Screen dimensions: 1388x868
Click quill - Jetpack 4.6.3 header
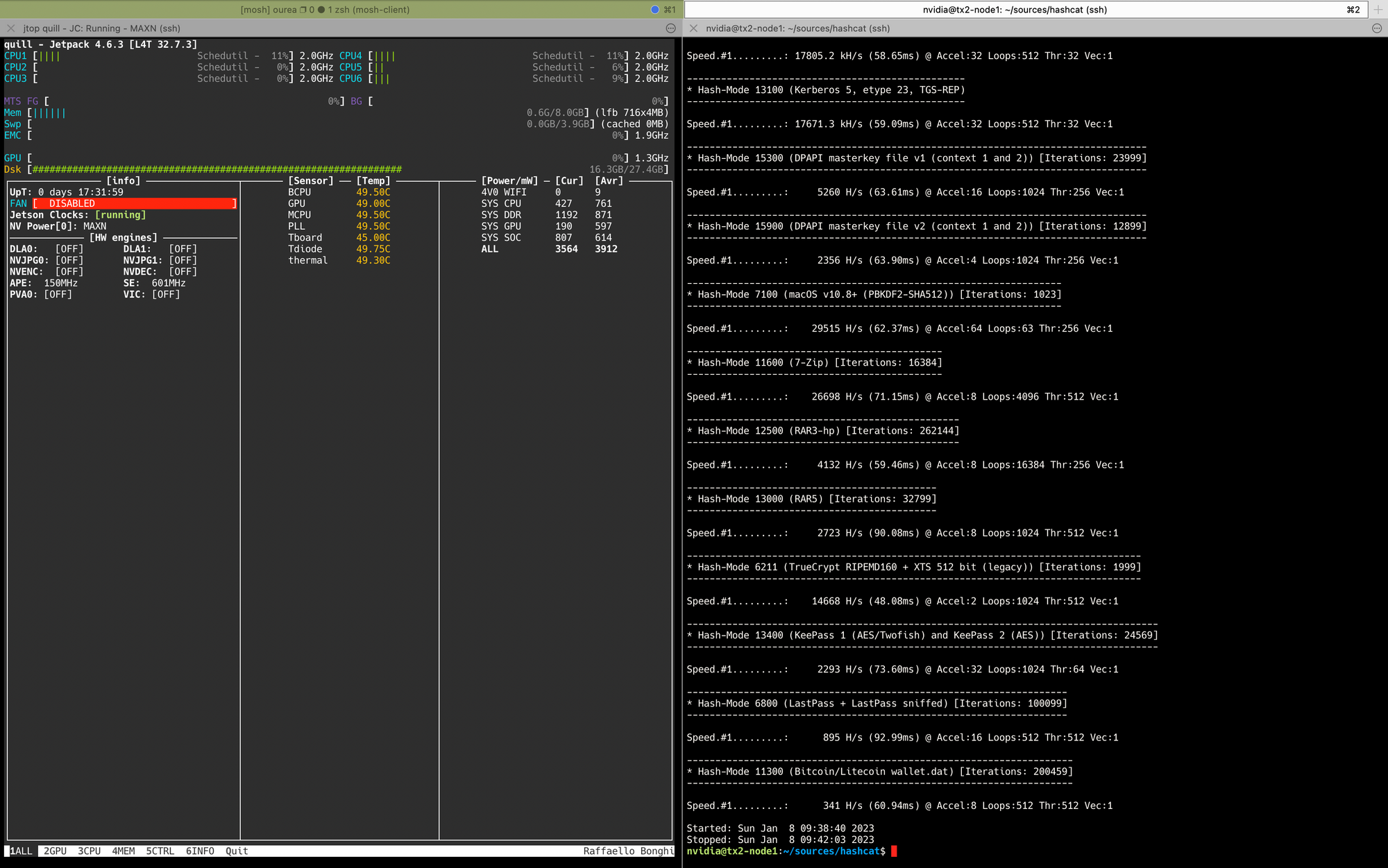coord(101,44)
